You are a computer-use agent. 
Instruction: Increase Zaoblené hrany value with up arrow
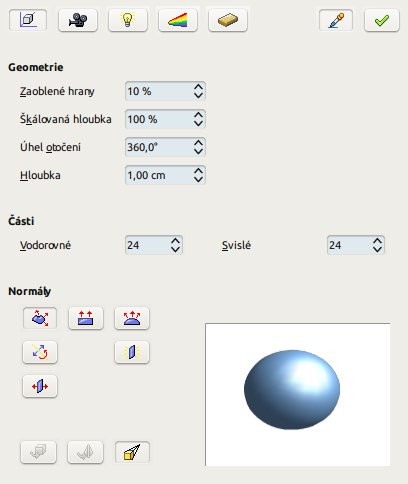198,87
